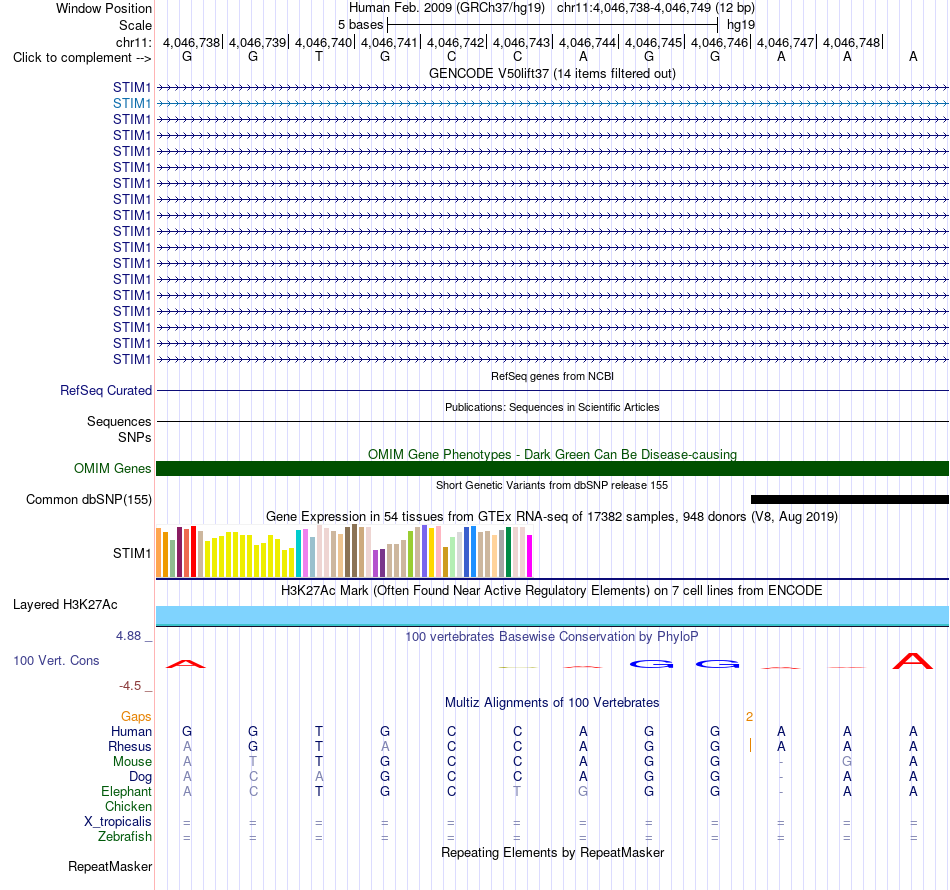950x890 pixels.
Task: Click 'Multiz Alignments of 100 Vertebrates' title
Action: click(552, 703)
